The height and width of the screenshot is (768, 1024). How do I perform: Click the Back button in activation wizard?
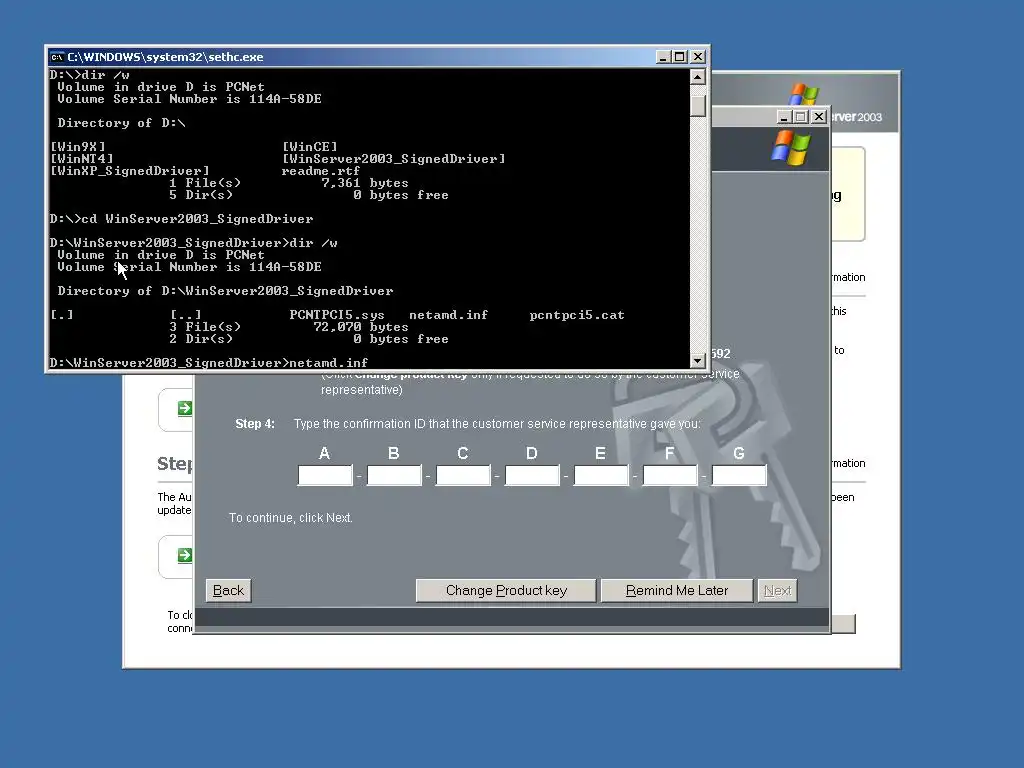click(228, 590)
